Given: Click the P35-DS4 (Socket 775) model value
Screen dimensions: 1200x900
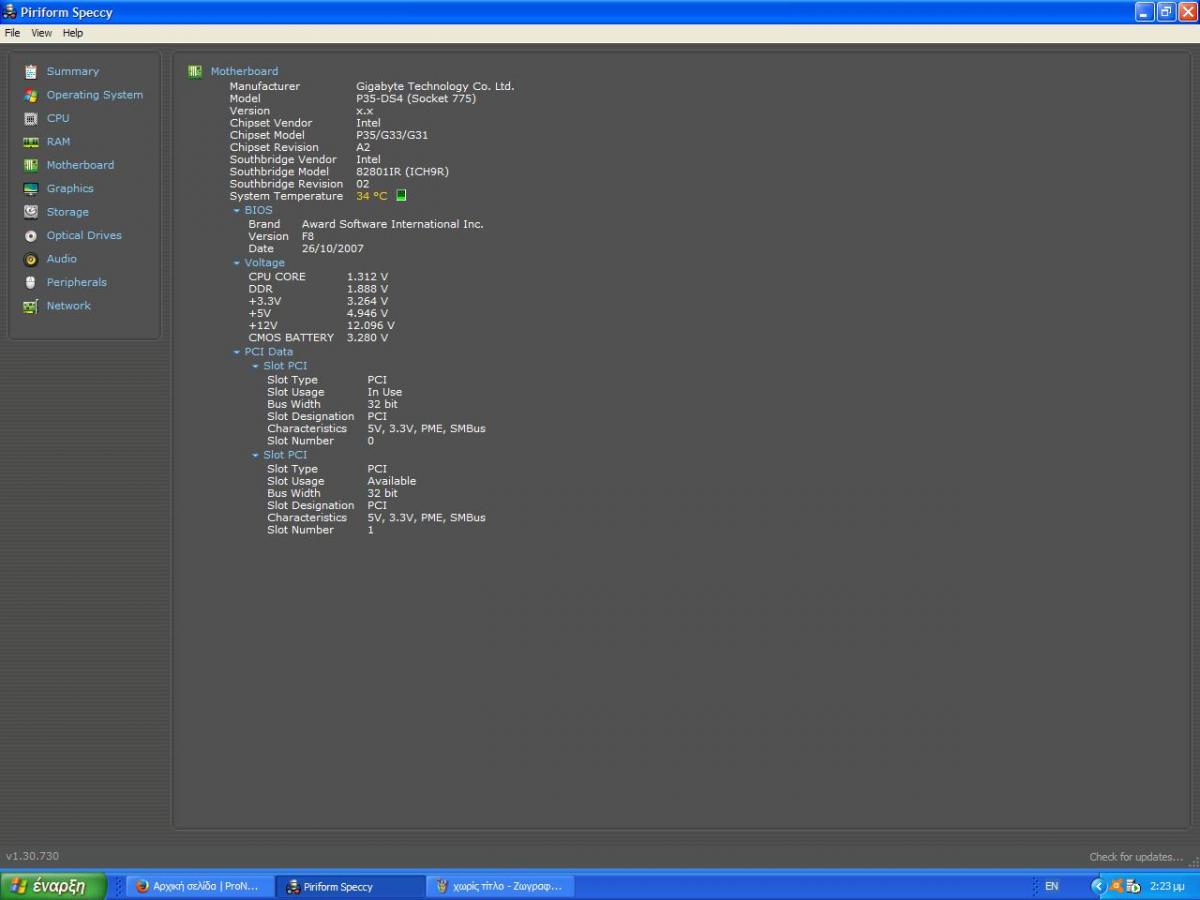Looking at the screenshot, I should 416,99.
